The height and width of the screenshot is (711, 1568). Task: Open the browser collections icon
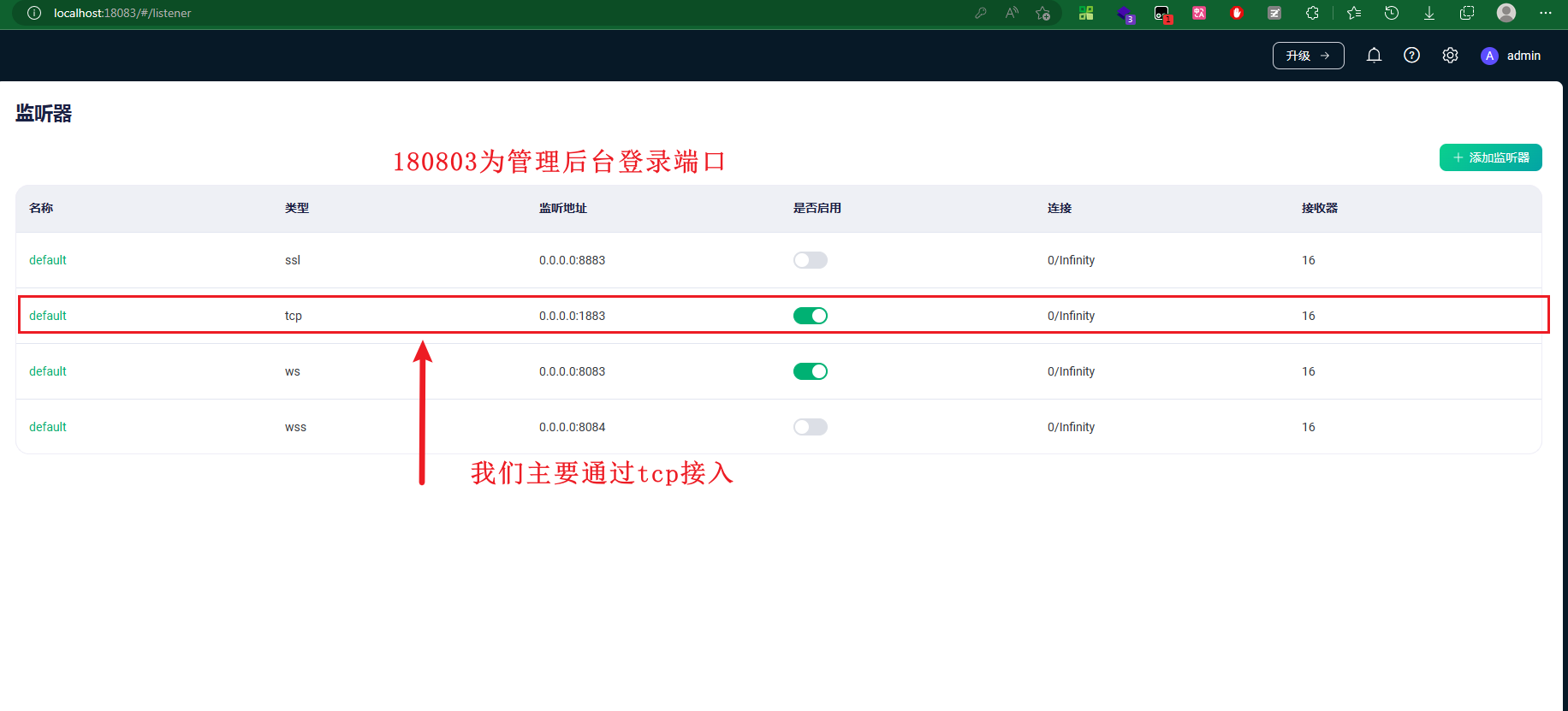coord(1467,13)
